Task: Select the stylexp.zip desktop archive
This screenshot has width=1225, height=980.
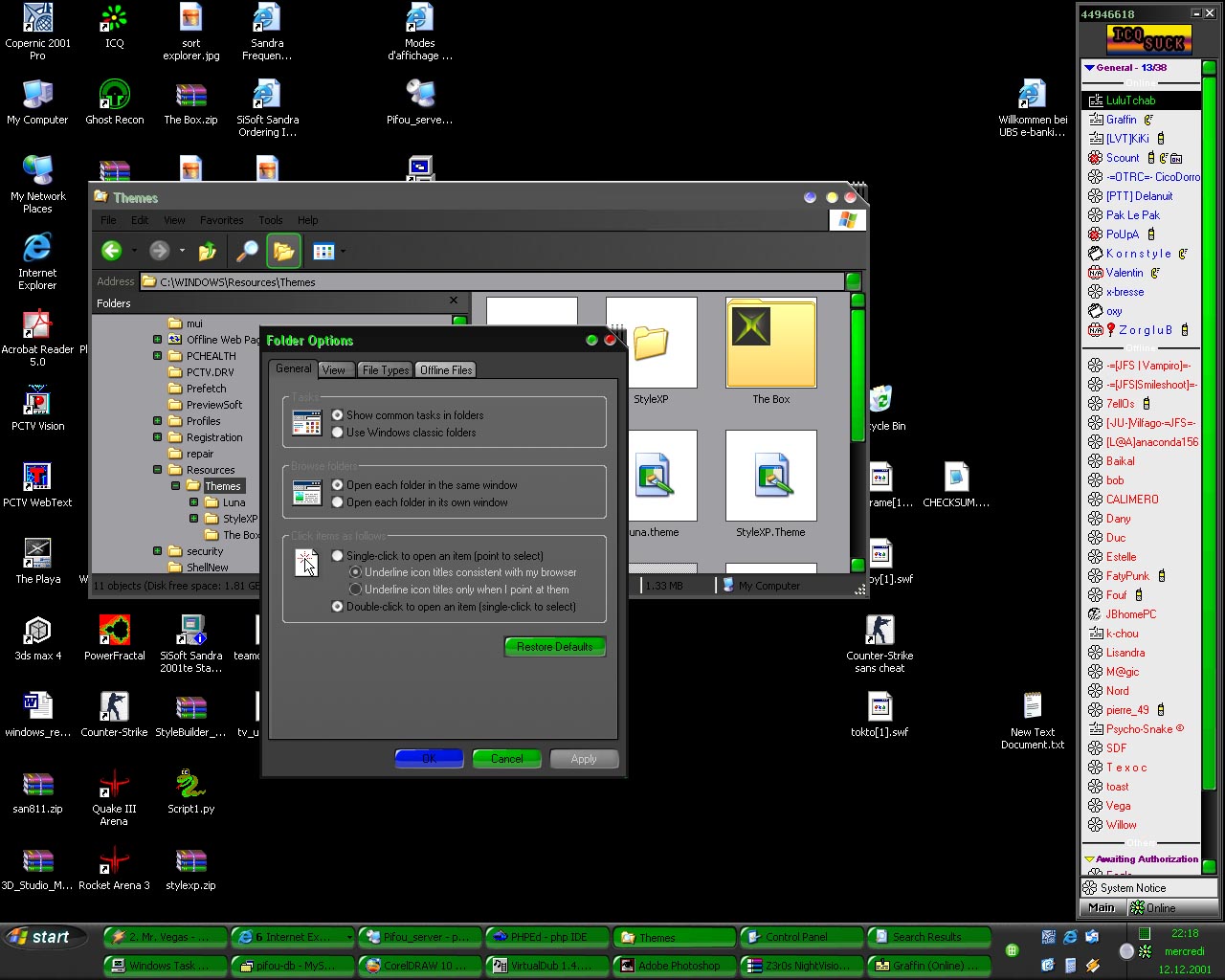Action: (190, 867)
